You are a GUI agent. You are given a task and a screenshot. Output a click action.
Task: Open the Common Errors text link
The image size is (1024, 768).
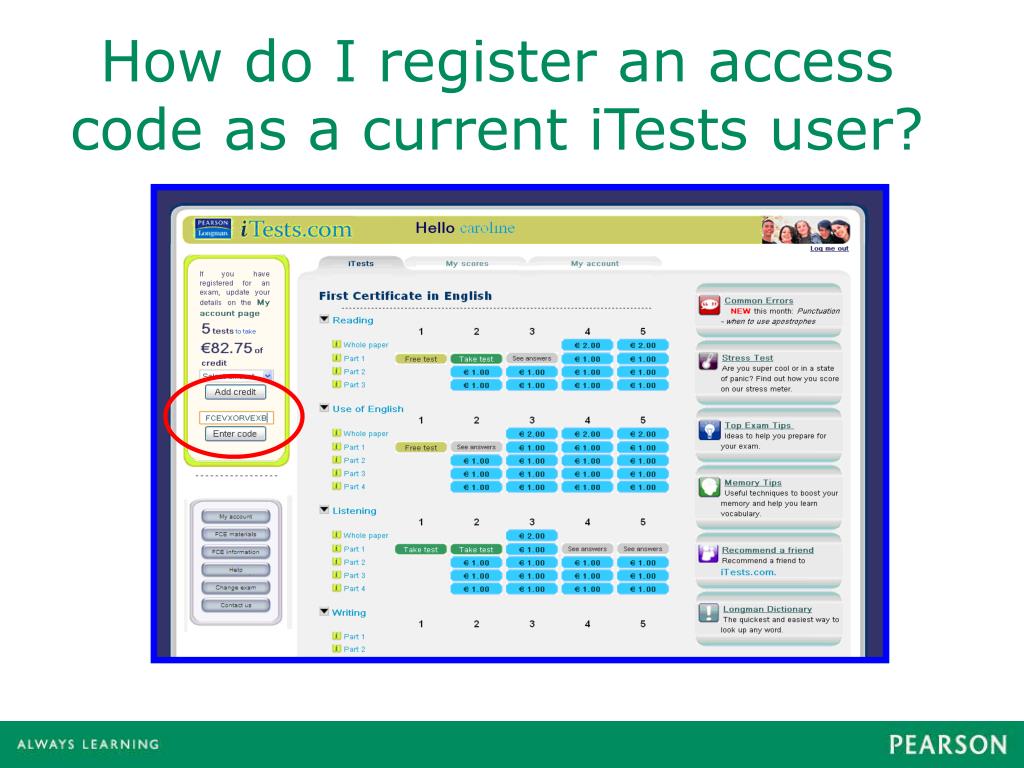(x=758, y=300)
